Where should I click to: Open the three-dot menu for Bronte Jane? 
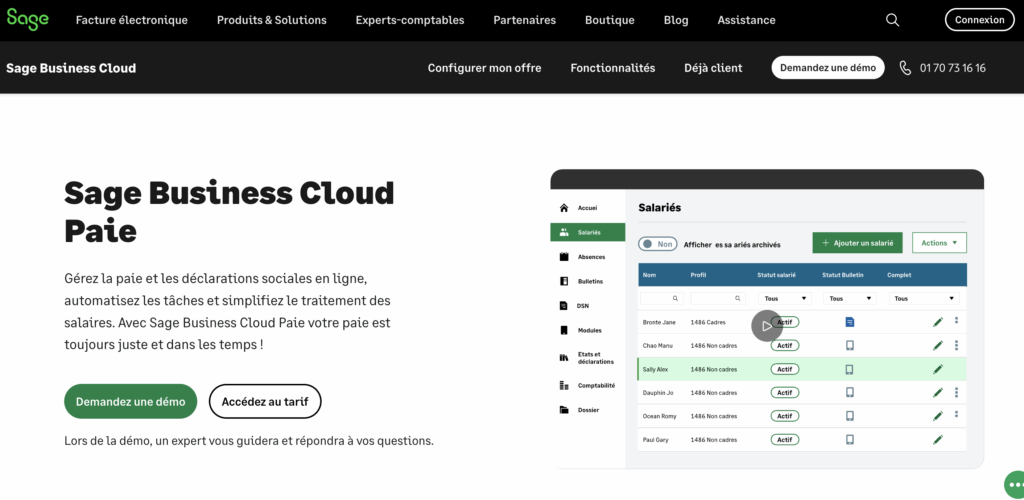(x=957, y=320)
